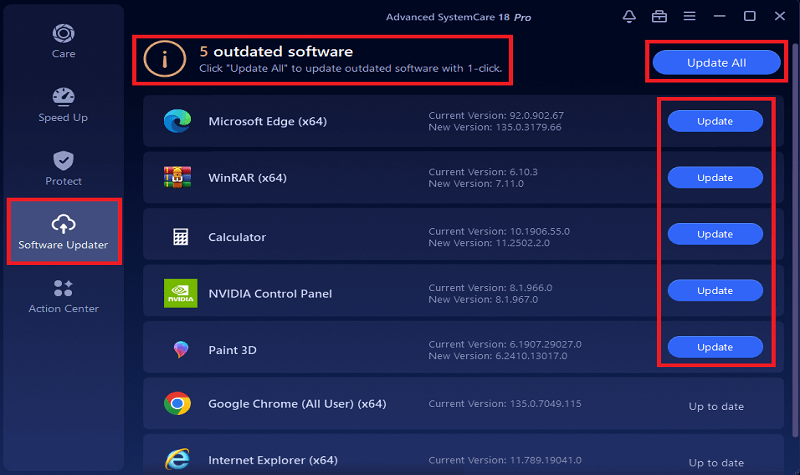Update the Calculator app
This screenshot has height=475, width=800.
point(715,234)
